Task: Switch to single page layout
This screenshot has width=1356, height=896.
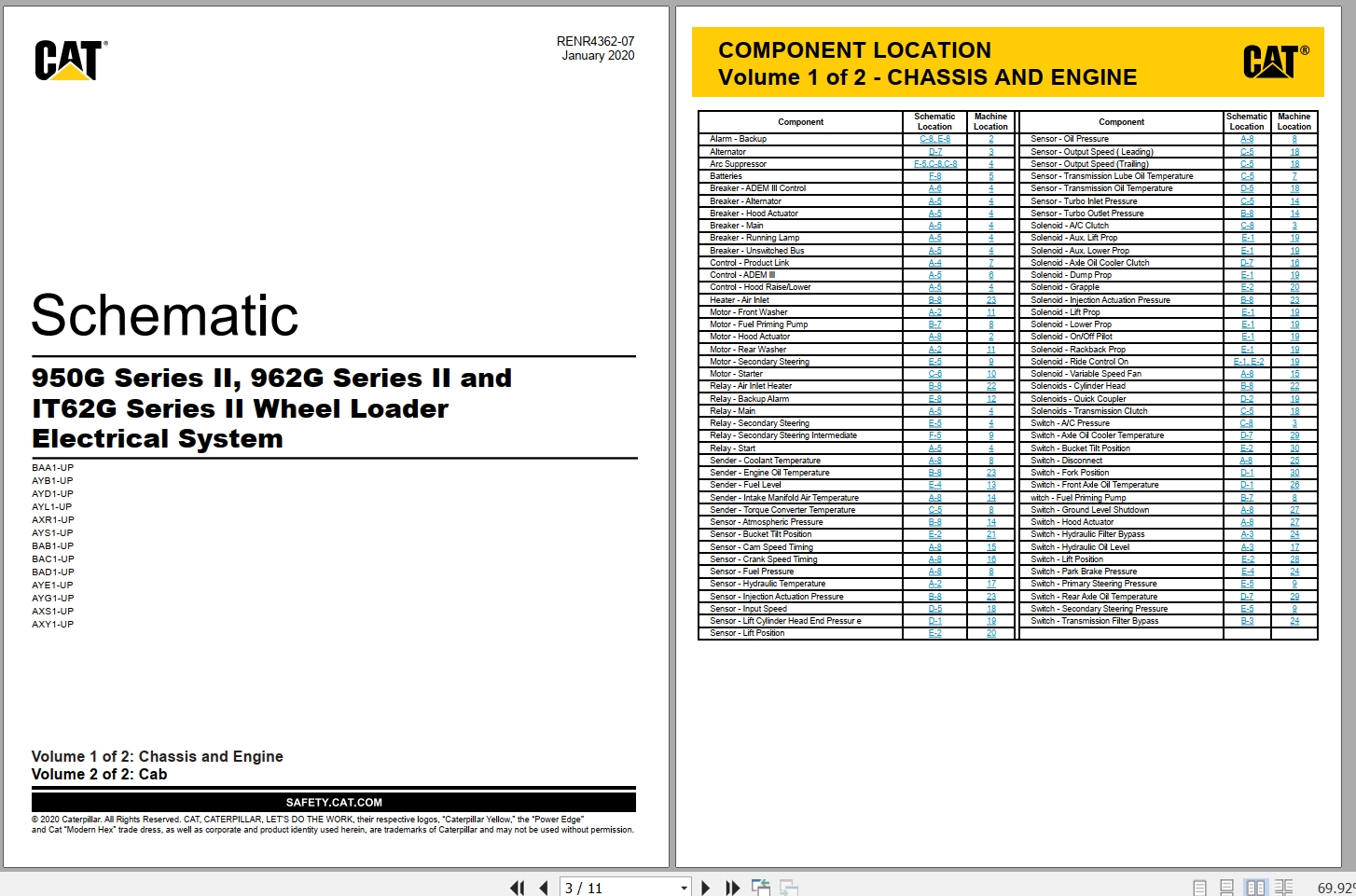Action: pyautogui.click(x=1200, y=888)
